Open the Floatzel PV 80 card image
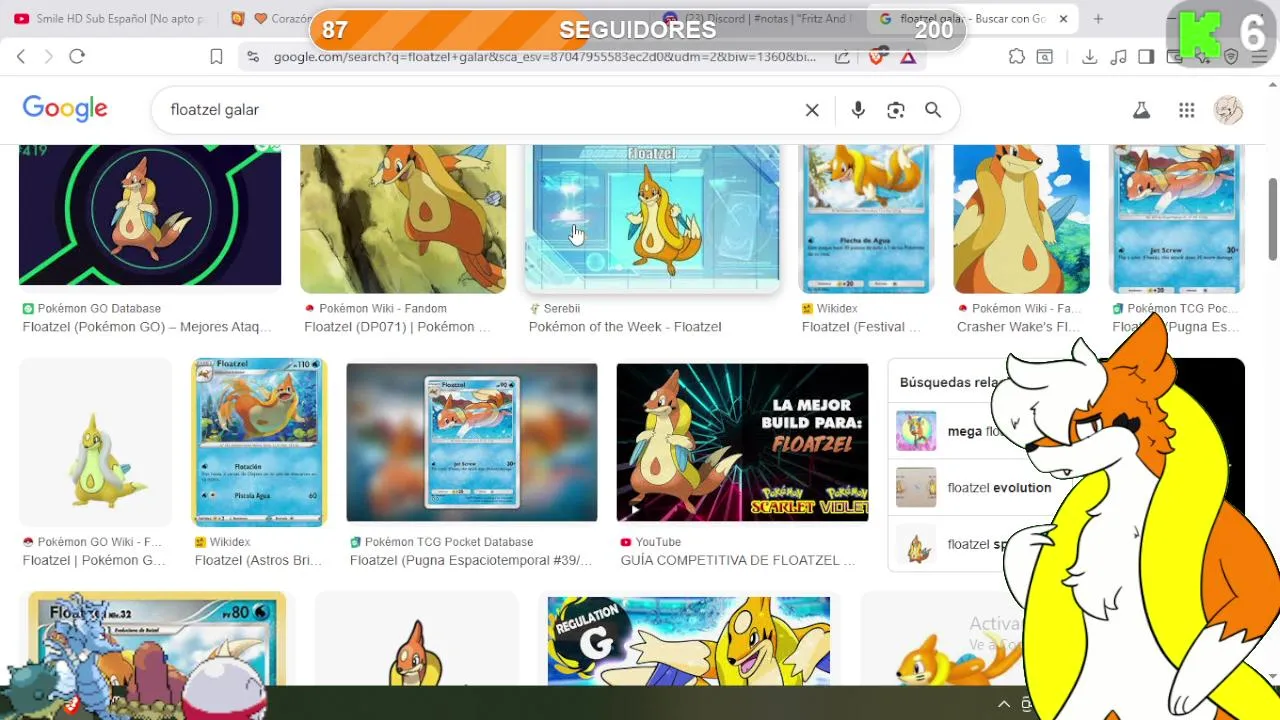1280x720 pixels. (157, 638)
